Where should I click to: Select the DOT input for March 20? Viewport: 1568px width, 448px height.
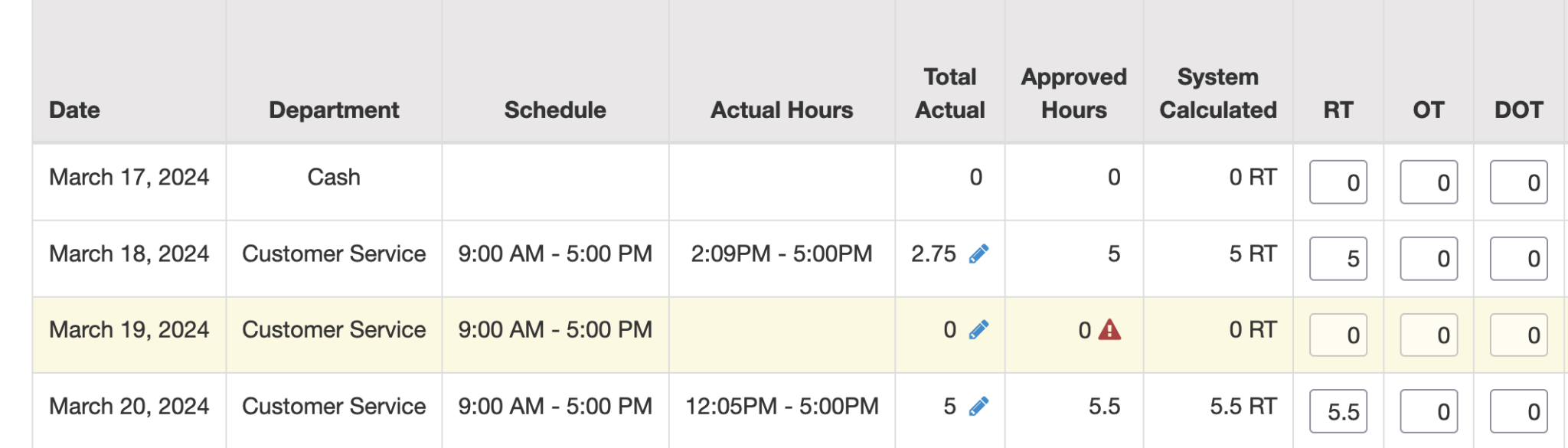pyautogui.click(x=1518, y=411)
